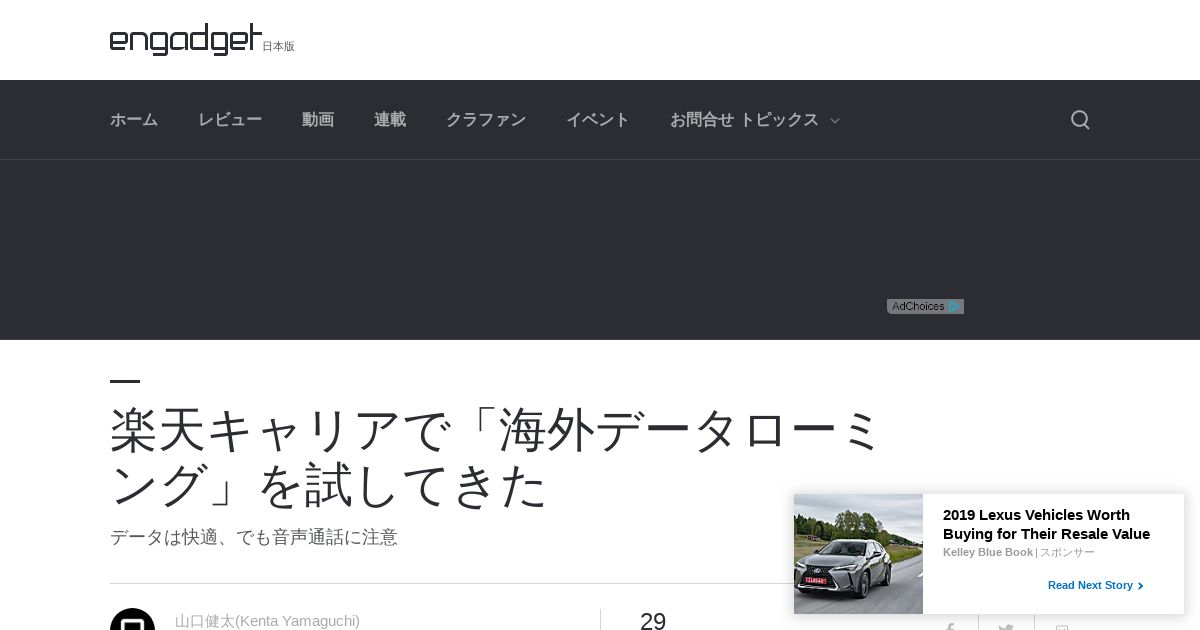Open the search magnifier icon
Viewport: 1200px width, 630px height.
point(1080,120)
